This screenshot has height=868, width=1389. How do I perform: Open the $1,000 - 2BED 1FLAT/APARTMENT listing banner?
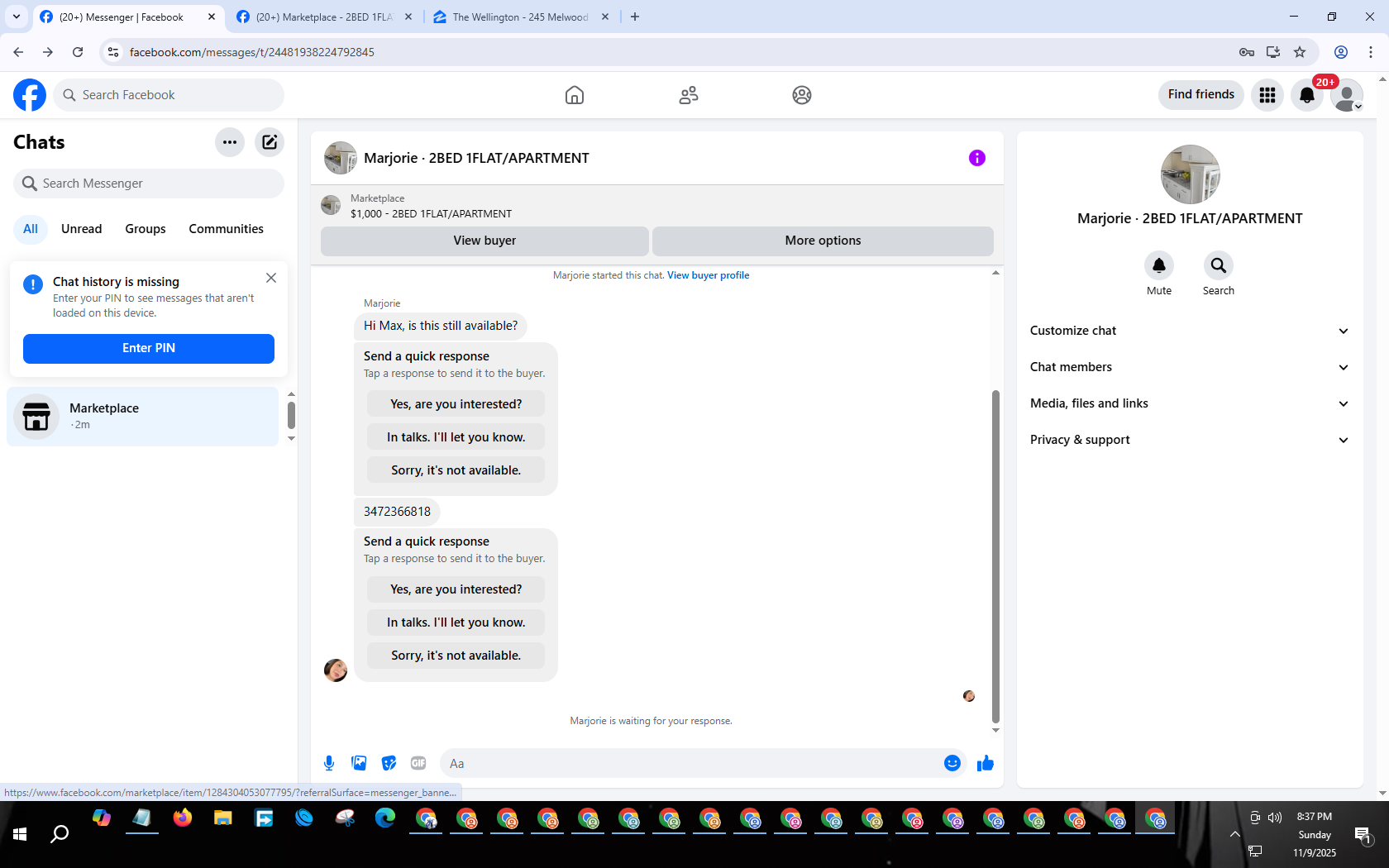pyautogui.click(x=657, y=205)
